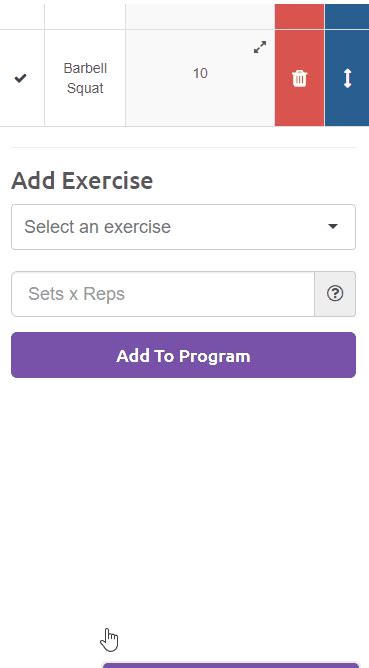
Task: Click the blank area below Add To Program
Action: [x=183, y=490]
